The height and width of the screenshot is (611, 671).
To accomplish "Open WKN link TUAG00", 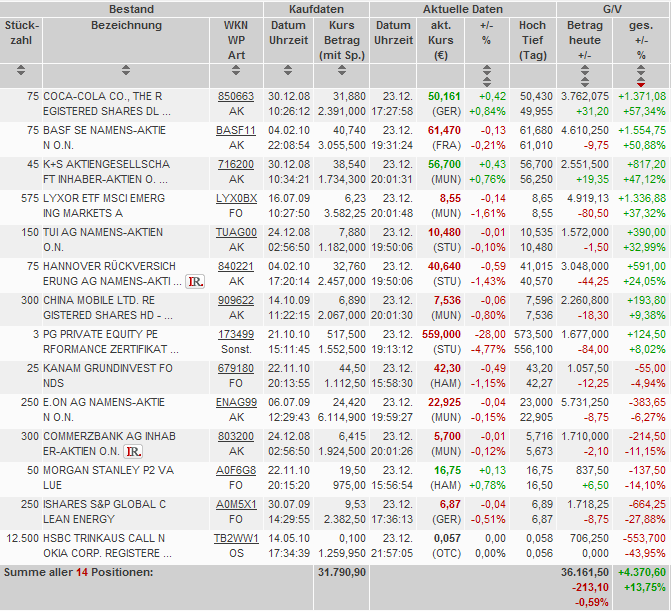I will coord(236,232).
